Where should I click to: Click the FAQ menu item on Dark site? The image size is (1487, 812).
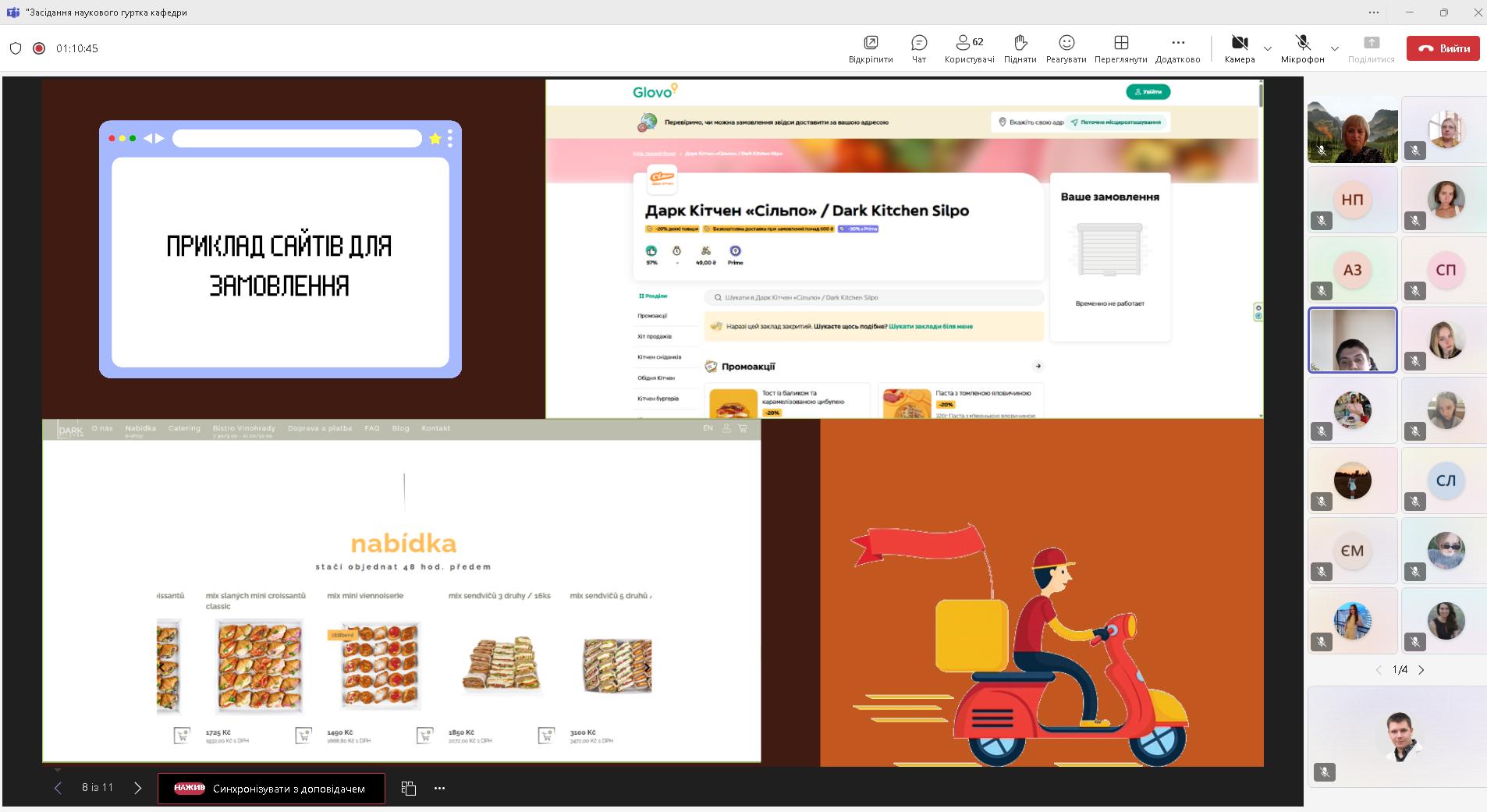click(372, 428)
